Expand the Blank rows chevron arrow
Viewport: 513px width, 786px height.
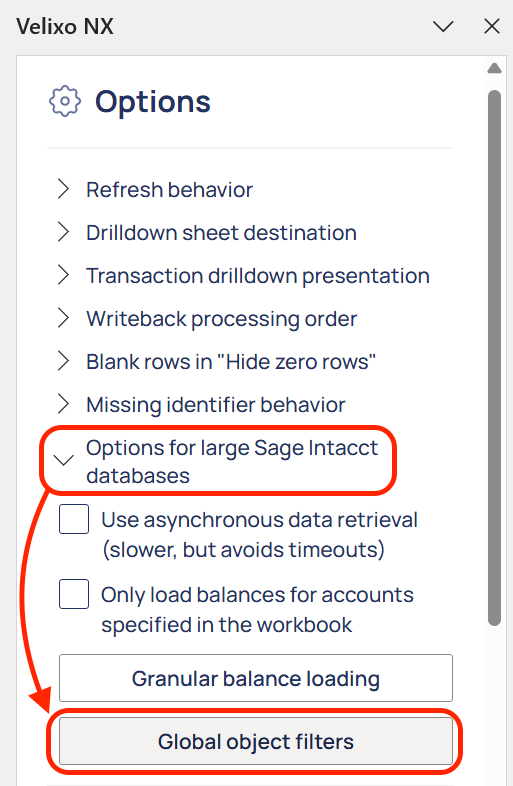63,361
